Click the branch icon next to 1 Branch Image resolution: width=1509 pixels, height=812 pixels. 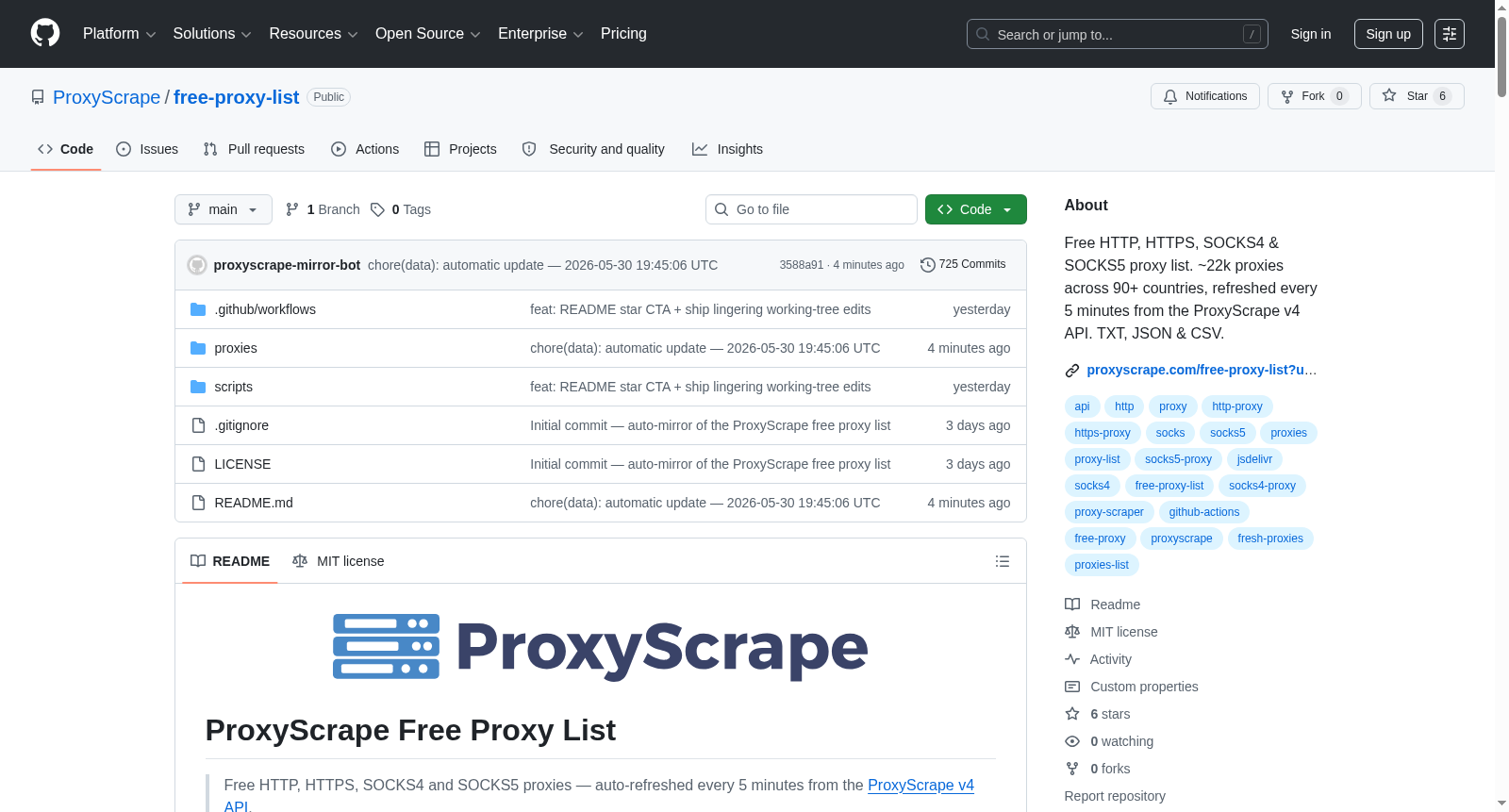(x=292, y=209)
